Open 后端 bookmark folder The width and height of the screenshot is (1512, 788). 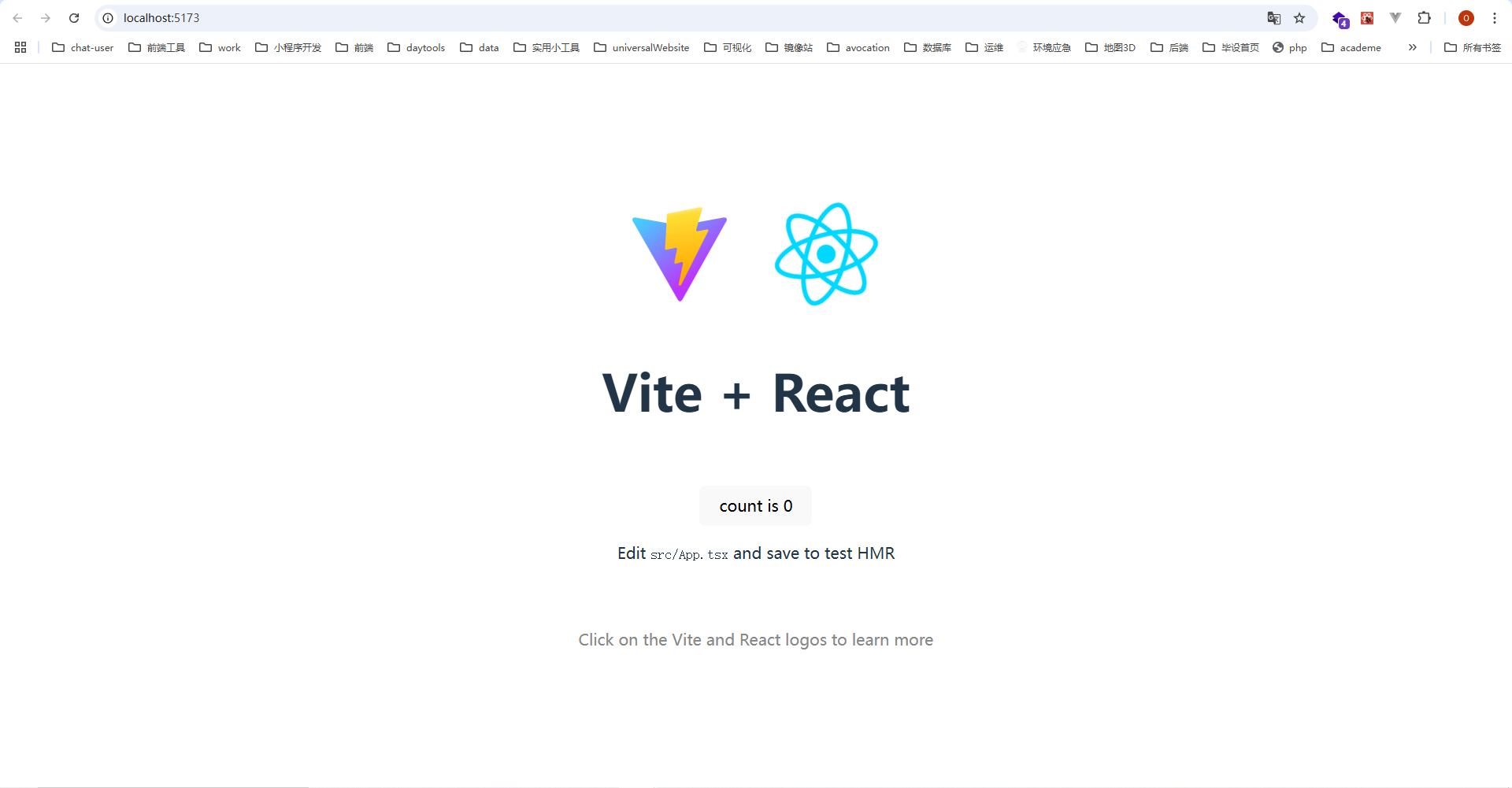(1169, 47)
